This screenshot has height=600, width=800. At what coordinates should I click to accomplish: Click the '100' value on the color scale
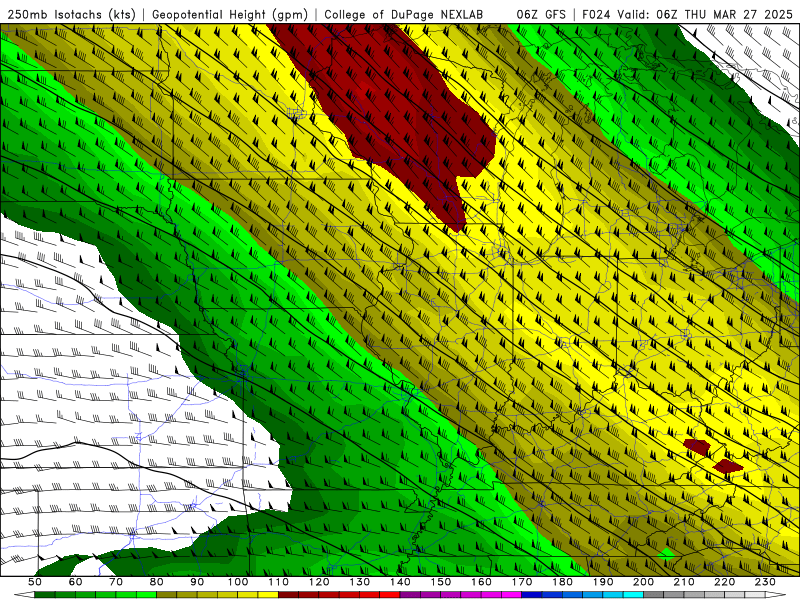(238, 582)
